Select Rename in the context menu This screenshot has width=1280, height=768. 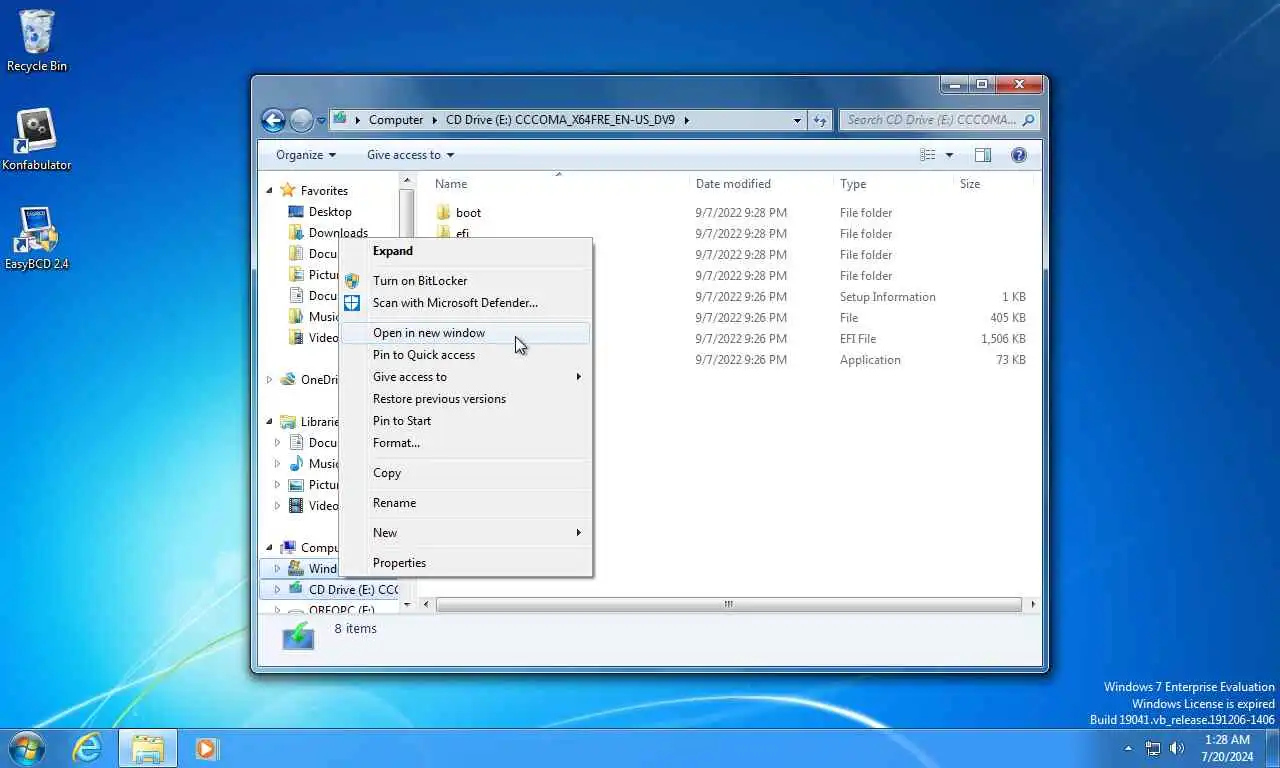[466, 503]
